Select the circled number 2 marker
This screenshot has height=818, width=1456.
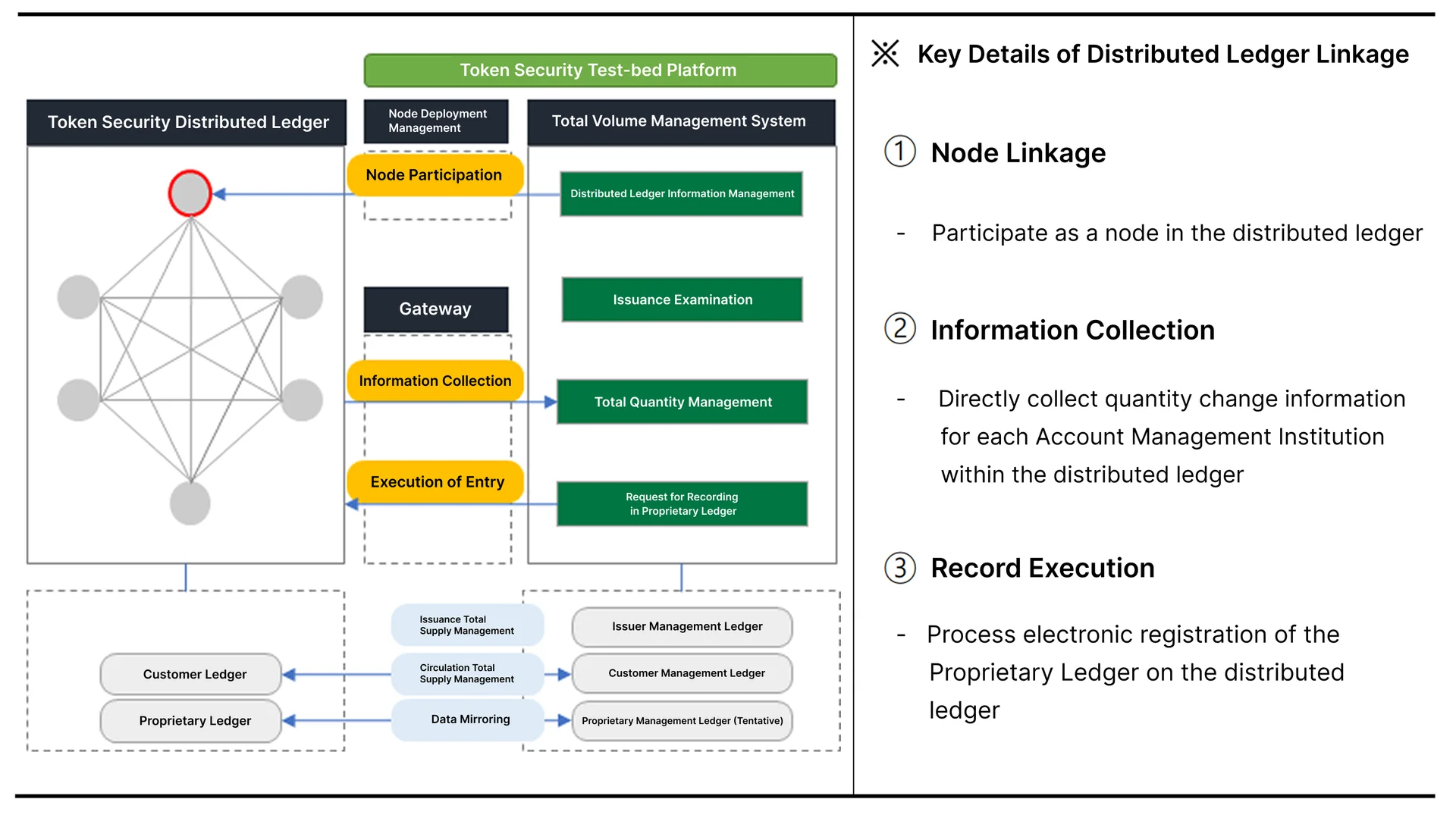pyautogui.click(x=900, y=328)
